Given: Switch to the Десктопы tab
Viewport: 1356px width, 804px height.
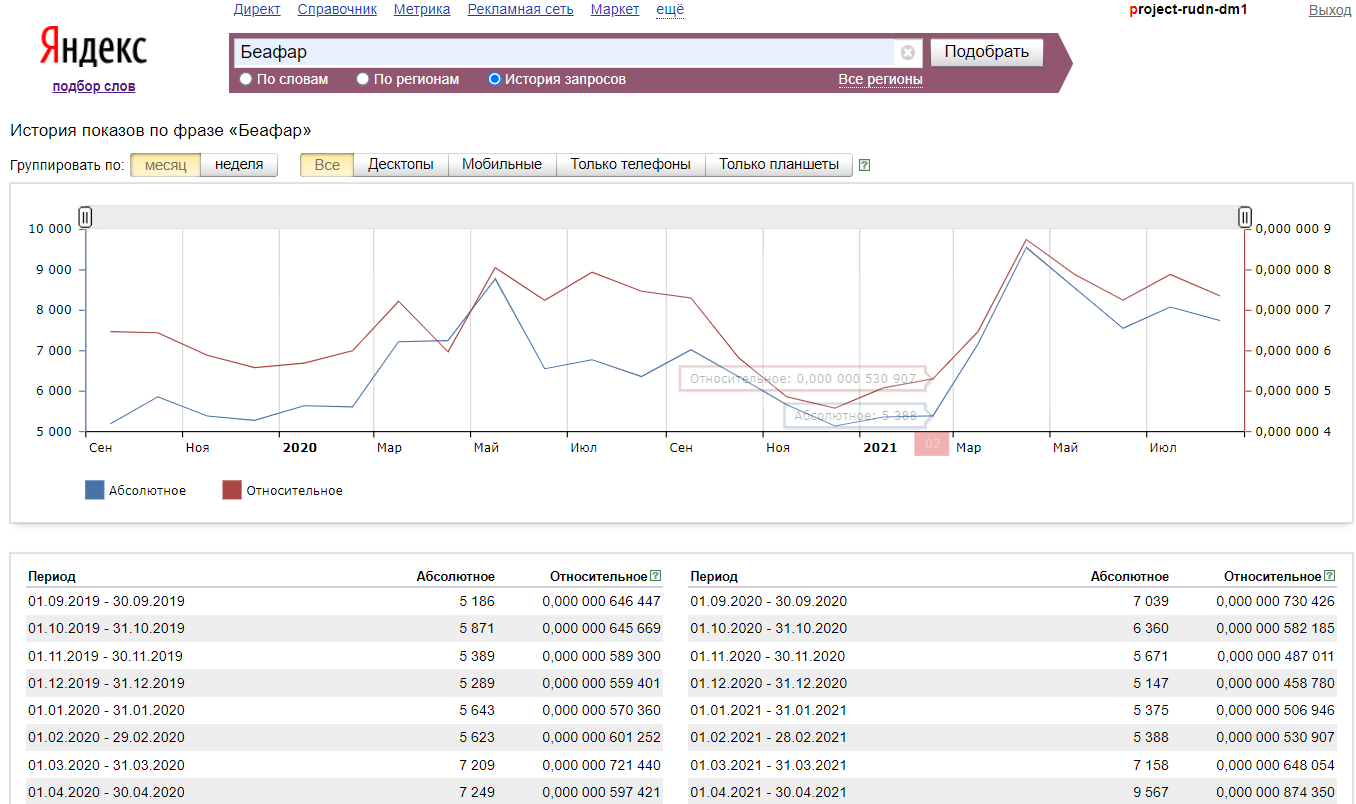Looking at the screenshot, I should (401, 165).
